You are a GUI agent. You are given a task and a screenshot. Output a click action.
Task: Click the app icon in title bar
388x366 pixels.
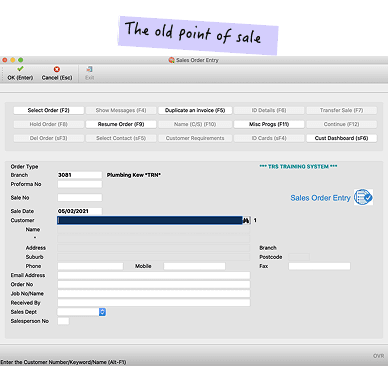coord(171,60)
